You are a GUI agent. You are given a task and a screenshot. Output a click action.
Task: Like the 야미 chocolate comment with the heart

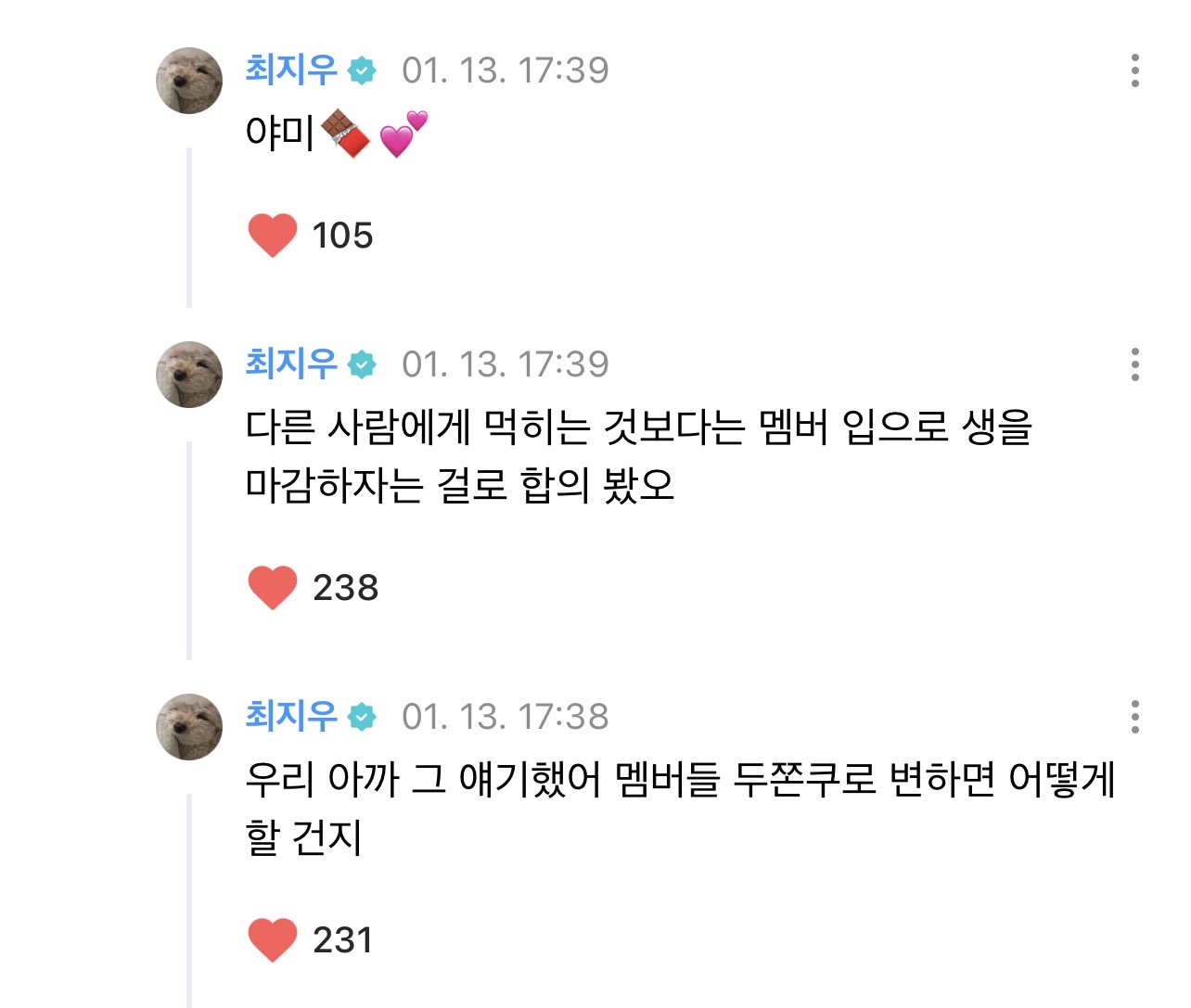272,235
